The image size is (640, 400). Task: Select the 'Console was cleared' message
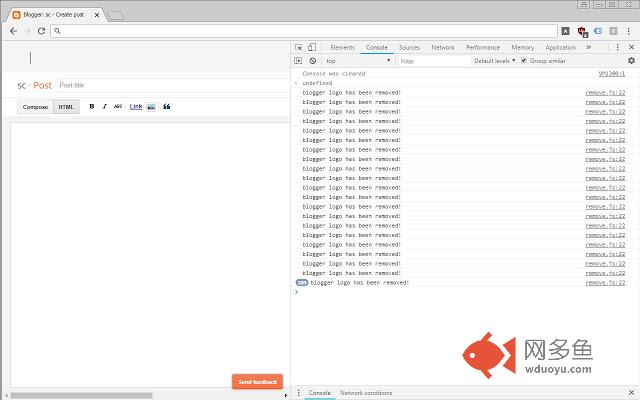point(334,73)
